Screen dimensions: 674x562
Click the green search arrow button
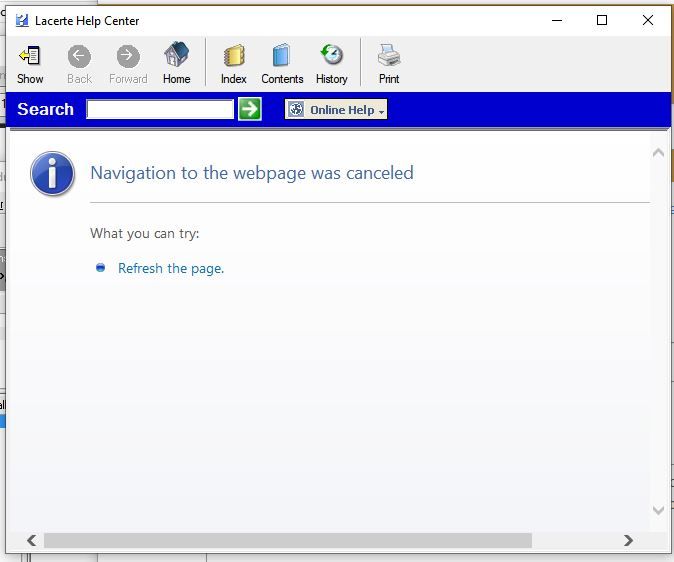tap(250, 109)
